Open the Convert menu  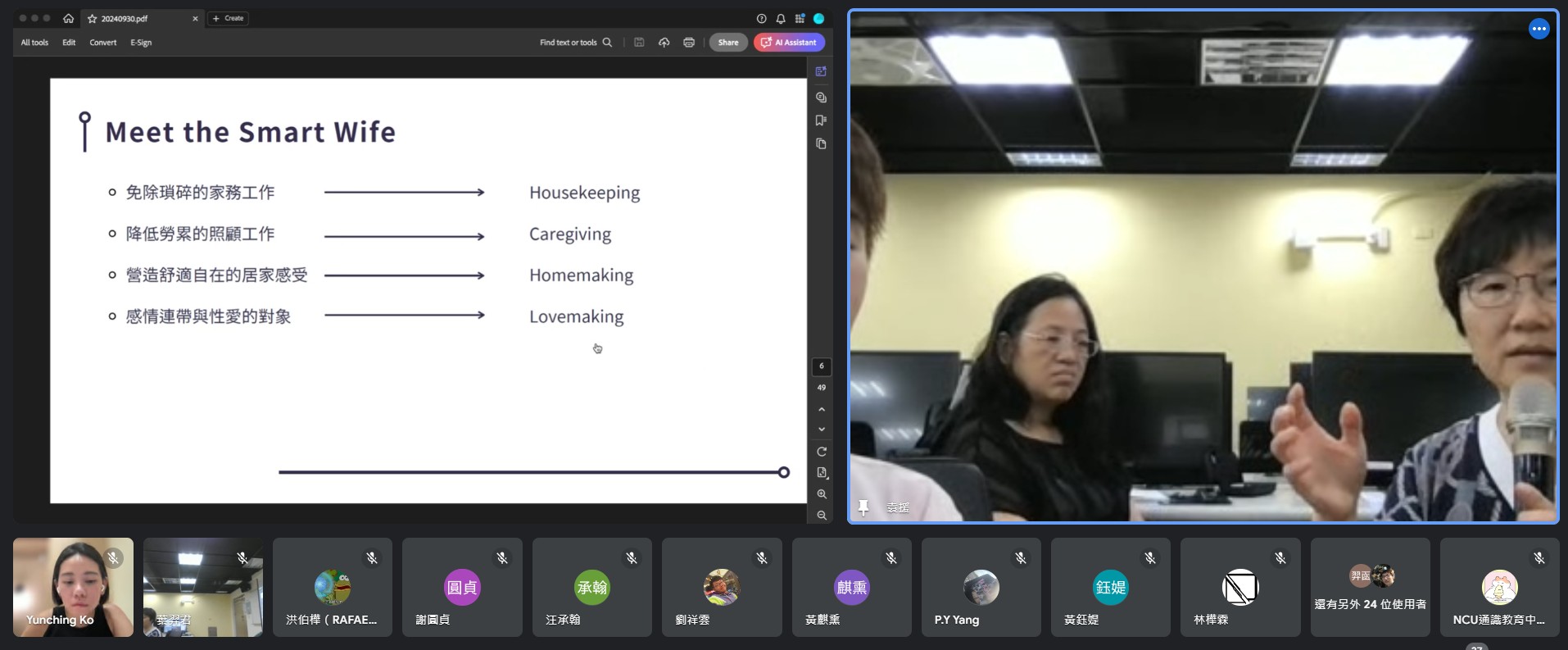coord(103,43)
